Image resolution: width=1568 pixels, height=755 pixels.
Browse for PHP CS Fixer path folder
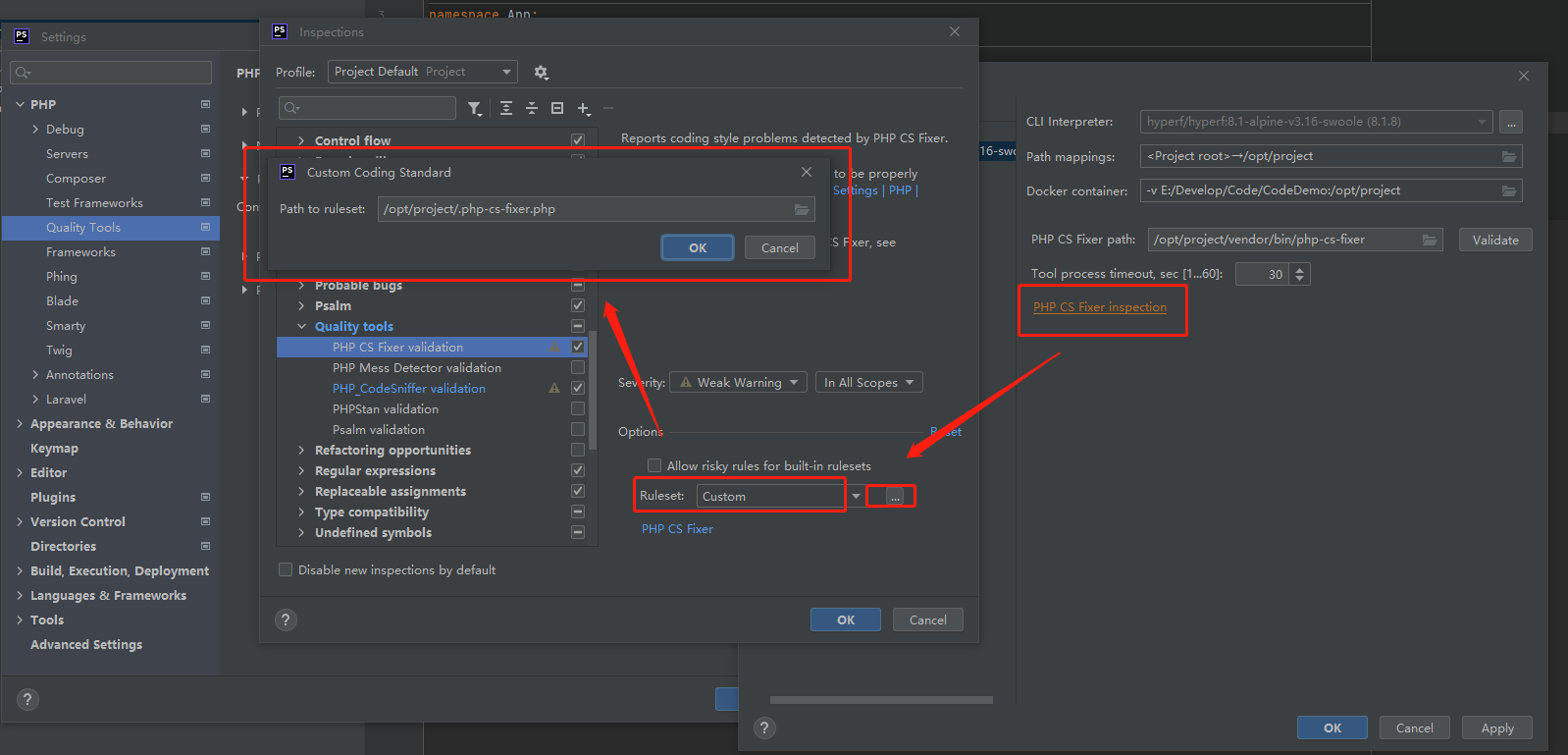(1430, 240)
